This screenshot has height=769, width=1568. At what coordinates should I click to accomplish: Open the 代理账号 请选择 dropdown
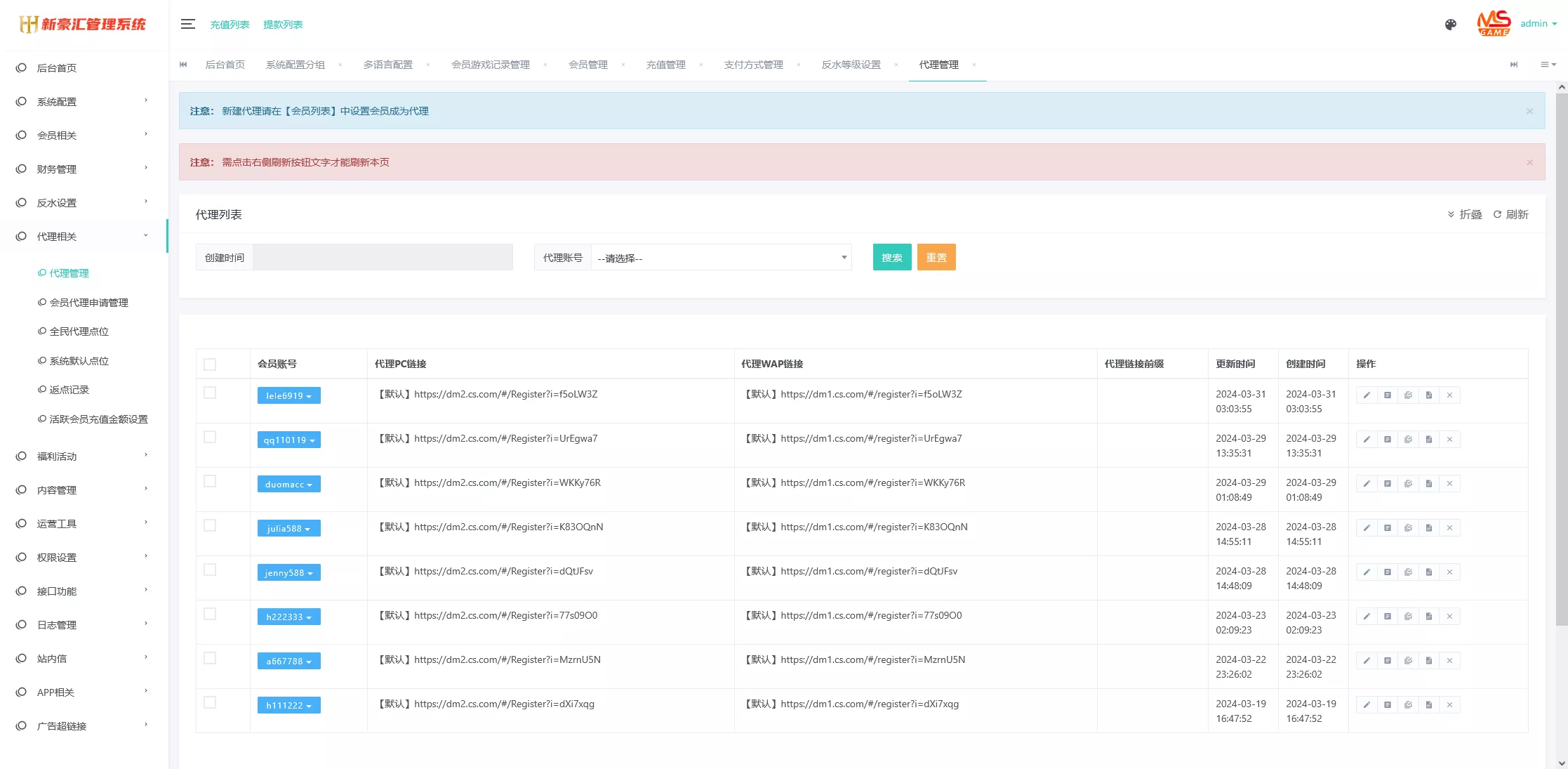click(x=721, y=258)
